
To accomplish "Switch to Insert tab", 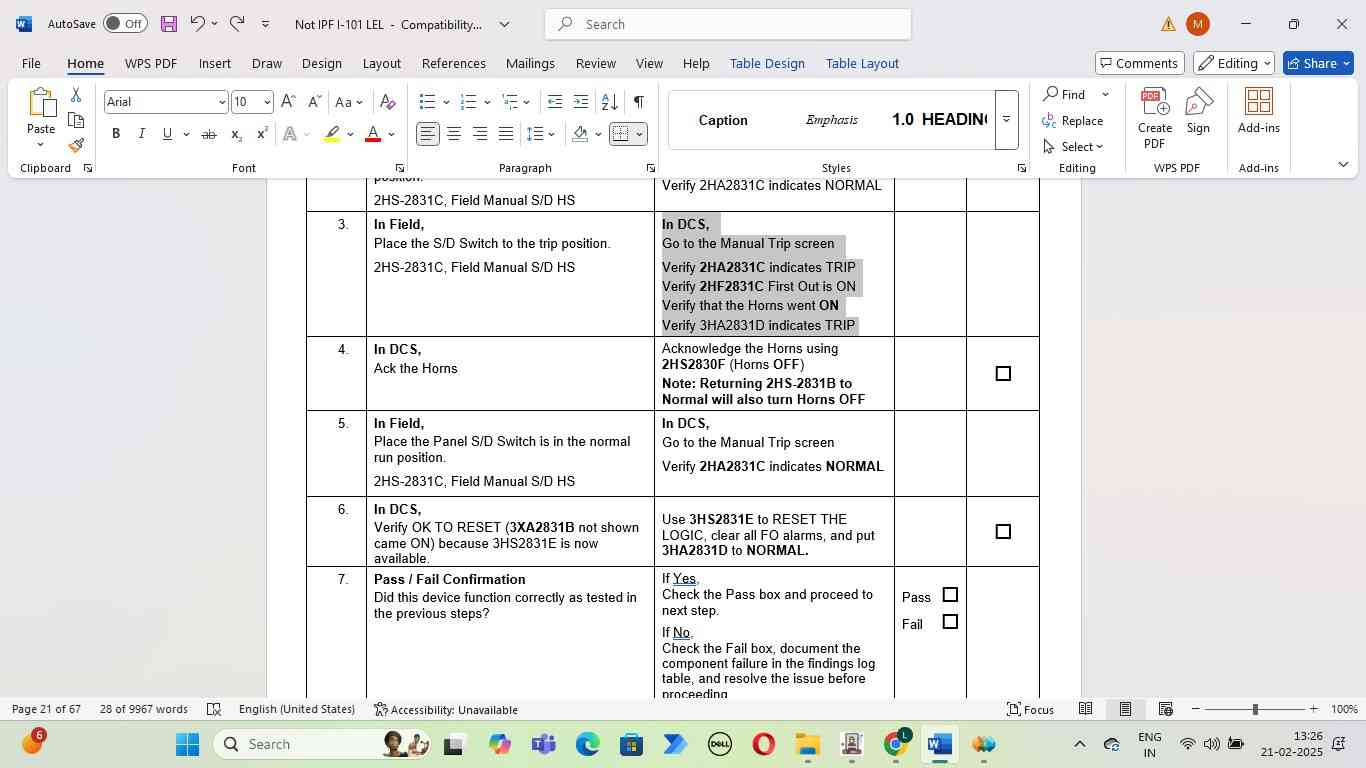I will tap(214, 63).
